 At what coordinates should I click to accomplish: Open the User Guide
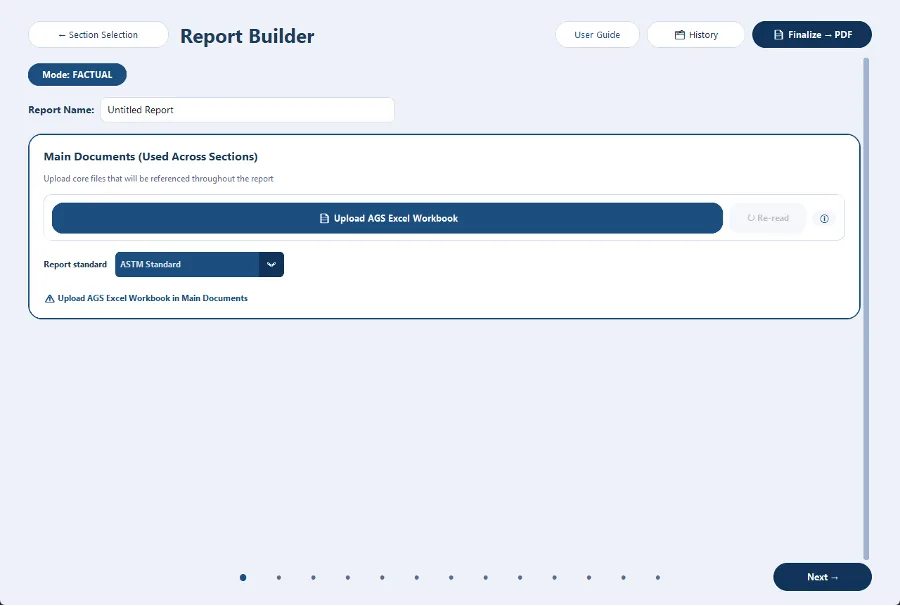click(597, 34)
